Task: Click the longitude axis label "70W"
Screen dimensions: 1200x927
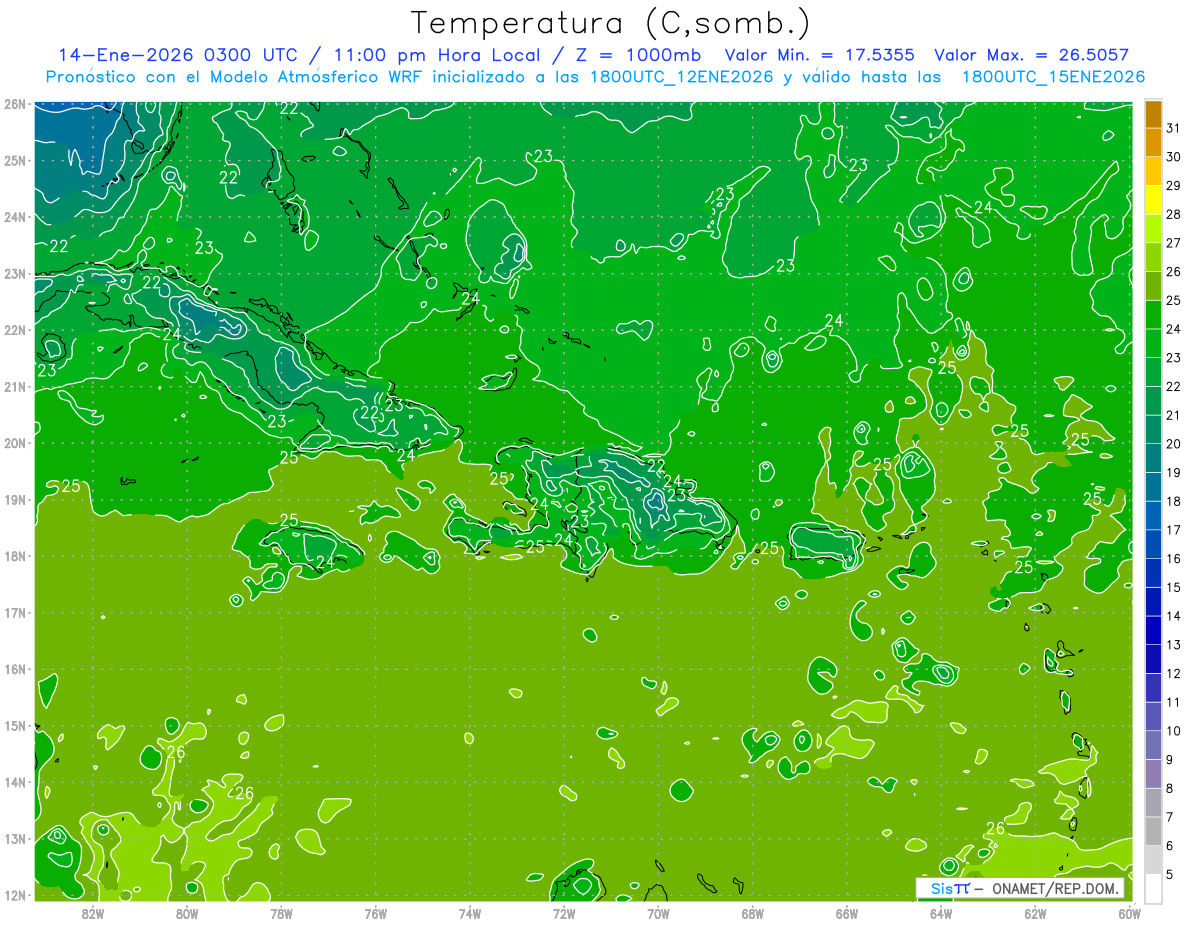Action: tap(658, 912)
